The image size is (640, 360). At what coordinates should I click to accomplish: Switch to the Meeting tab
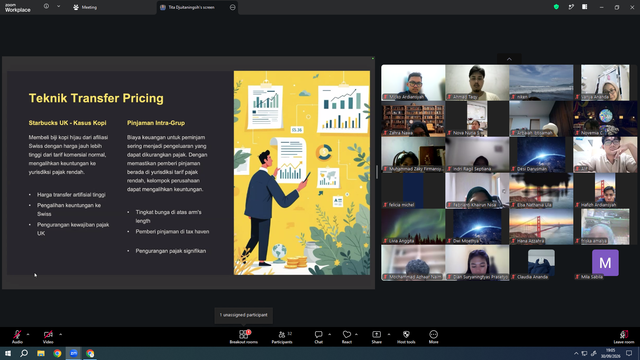coord(85,7)
